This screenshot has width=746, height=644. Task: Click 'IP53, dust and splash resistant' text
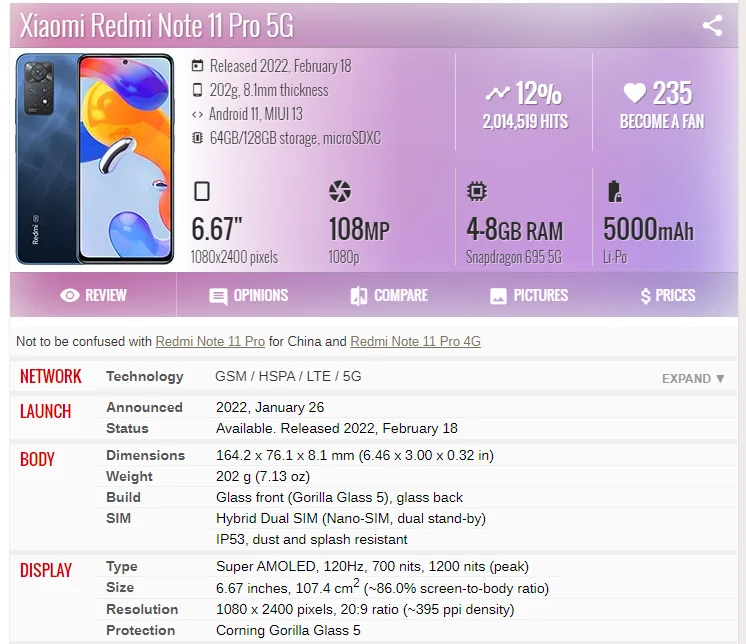pos(312,539)
